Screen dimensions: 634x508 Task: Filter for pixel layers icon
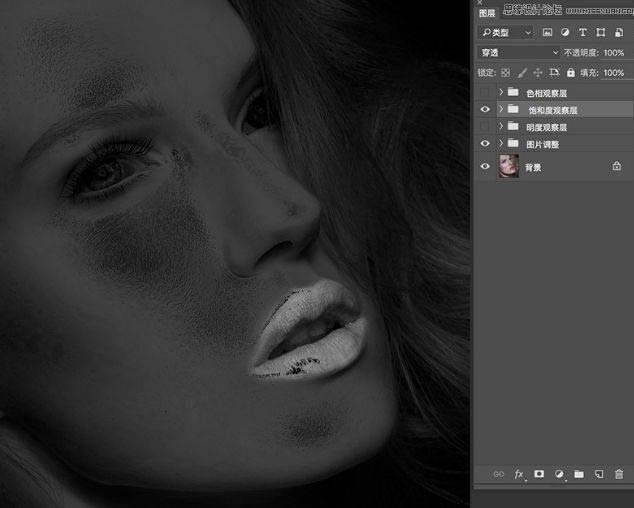[547, 33]
